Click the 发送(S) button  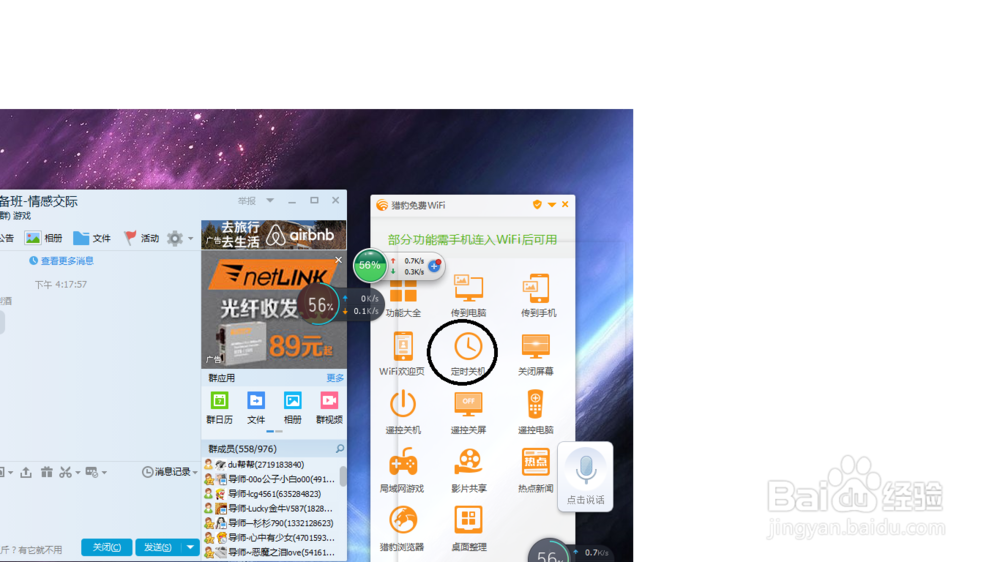[x=158, y=547]
